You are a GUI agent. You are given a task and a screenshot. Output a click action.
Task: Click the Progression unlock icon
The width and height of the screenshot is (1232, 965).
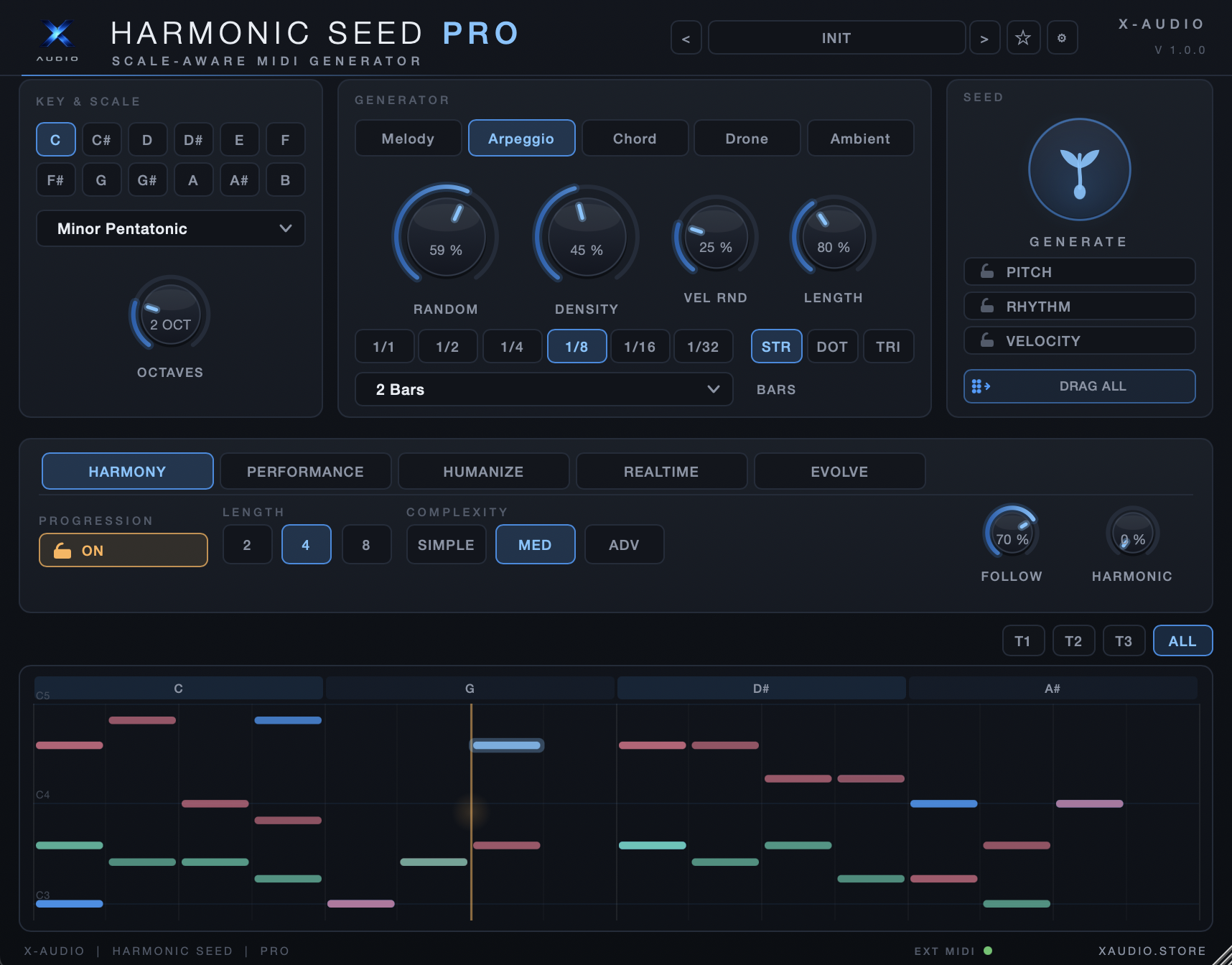[x=62, y=550]
